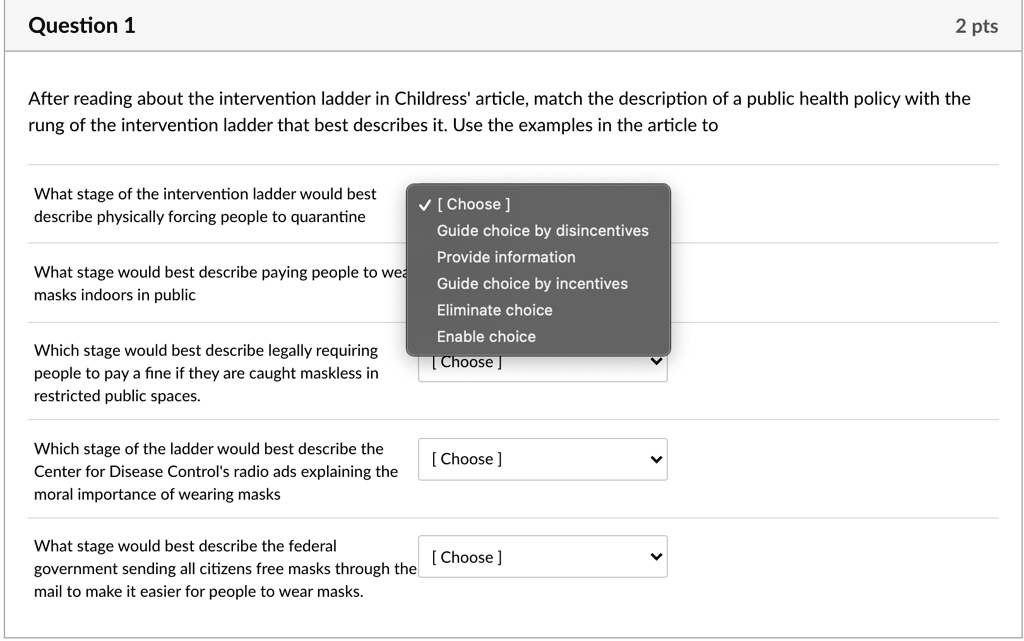This screenshot has width=1024, height=641.
Task: Select the checked "[ Choose ]" placeholder option
Action: pos(478,204)
